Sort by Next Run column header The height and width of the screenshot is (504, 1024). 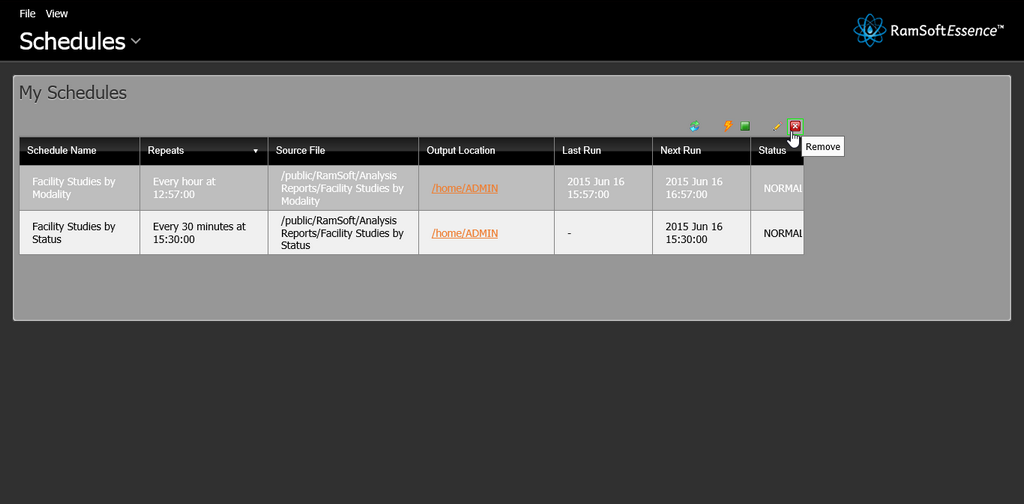680,150
